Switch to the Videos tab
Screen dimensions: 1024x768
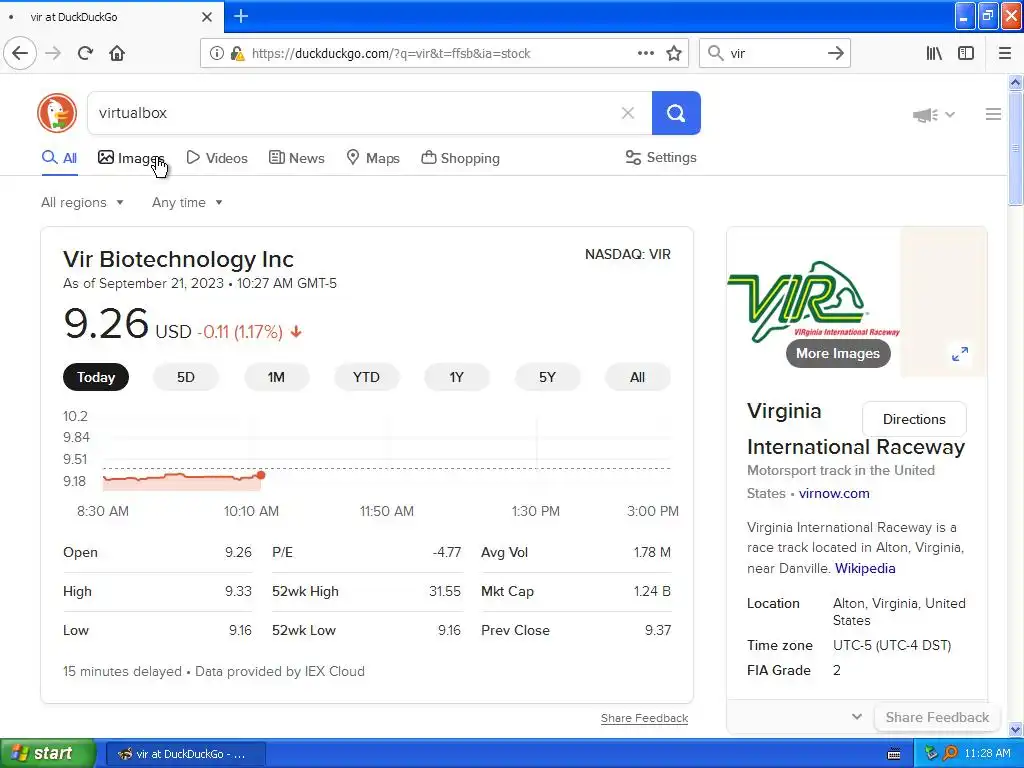coord(217,158)
